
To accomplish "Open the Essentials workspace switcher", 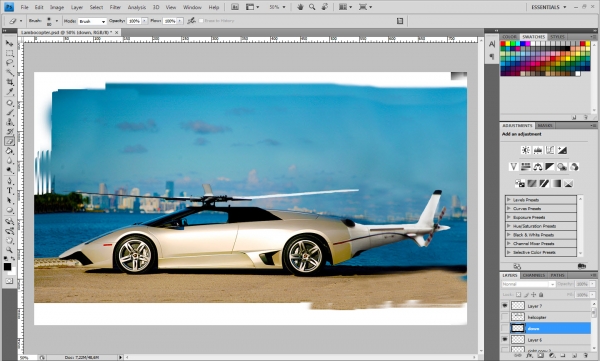I will [549, 7].
